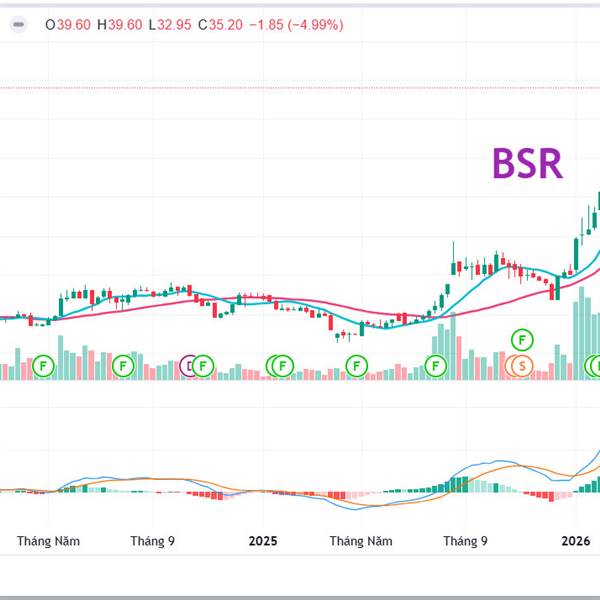Click the low price value L32.95

(170, 25)
